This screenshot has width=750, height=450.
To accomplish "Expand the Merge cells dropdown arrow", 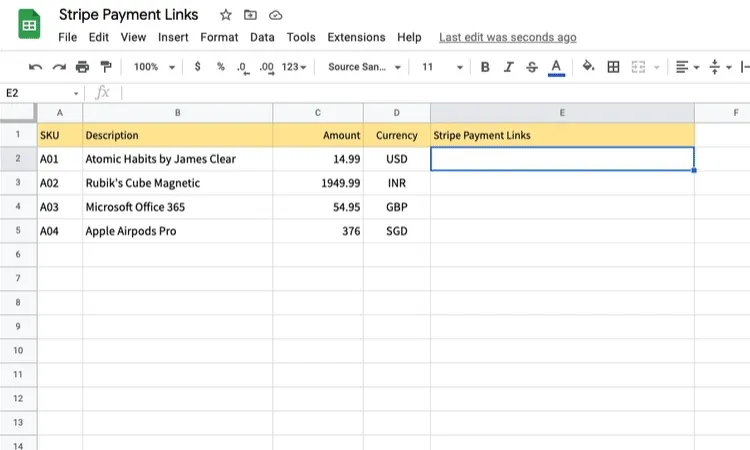I will click(x=657, y=67).
